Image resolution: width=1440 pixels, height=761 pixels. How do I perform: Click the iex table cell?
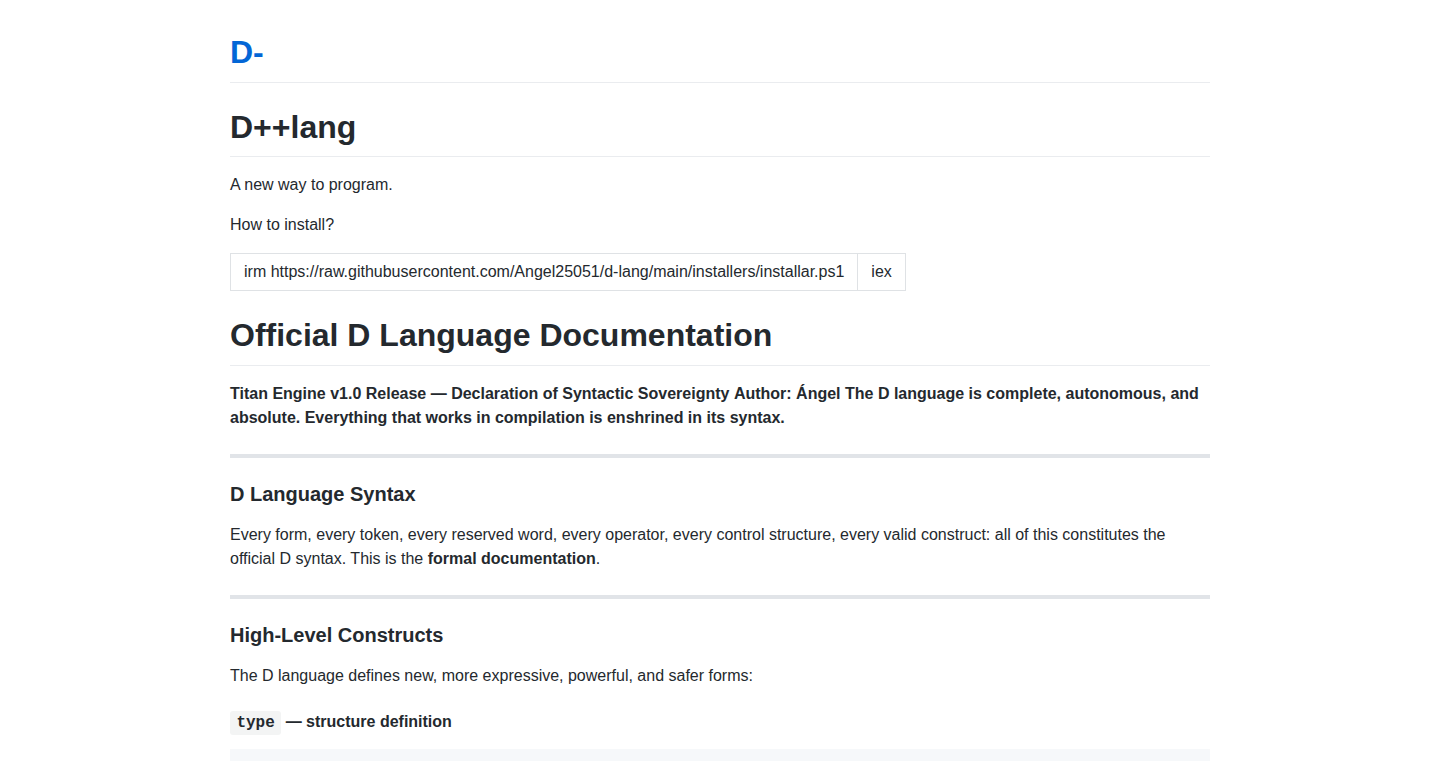coord(881,272)
